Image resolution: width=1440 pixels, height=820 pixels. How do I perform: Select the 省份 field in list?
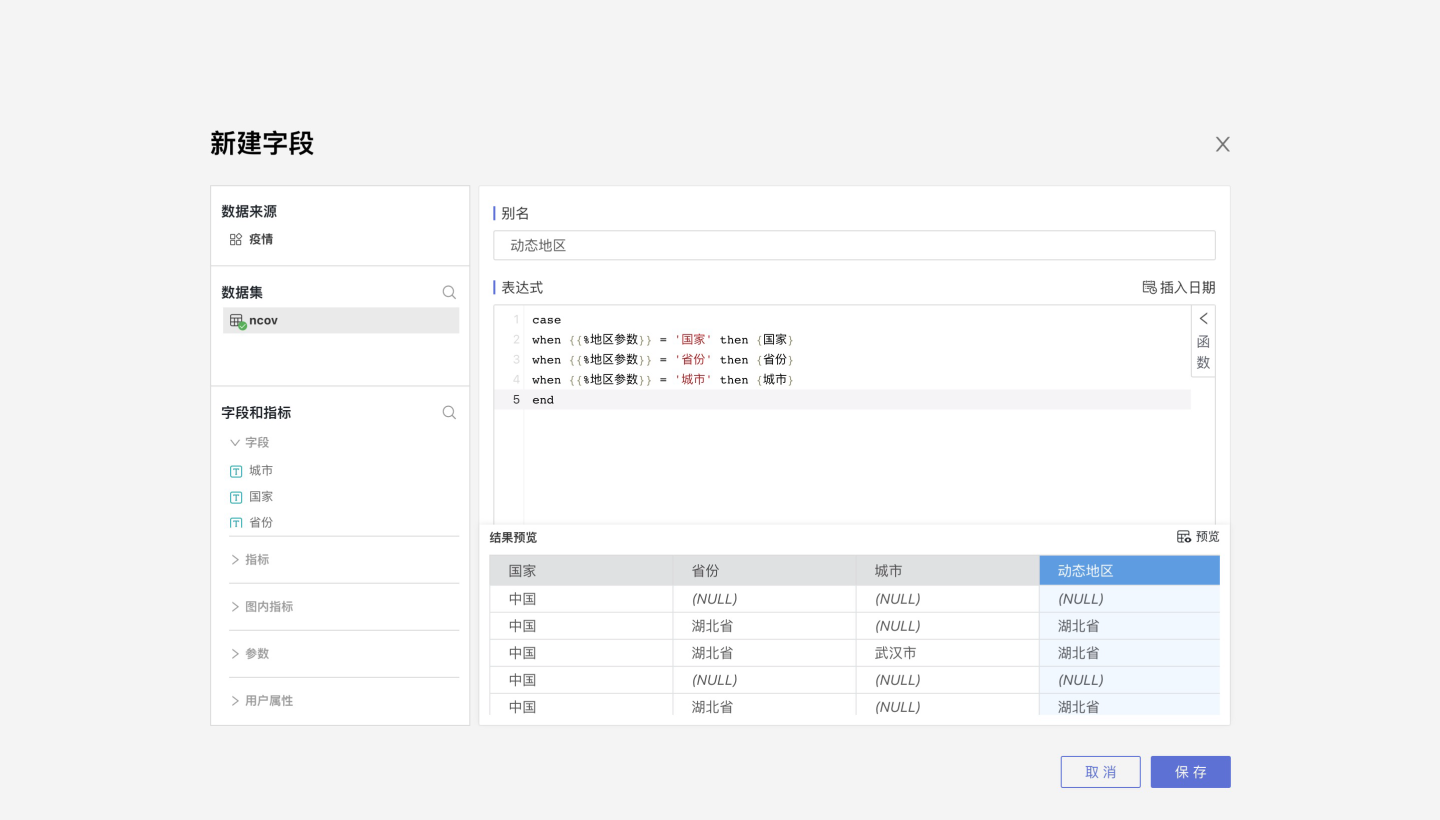260,522
